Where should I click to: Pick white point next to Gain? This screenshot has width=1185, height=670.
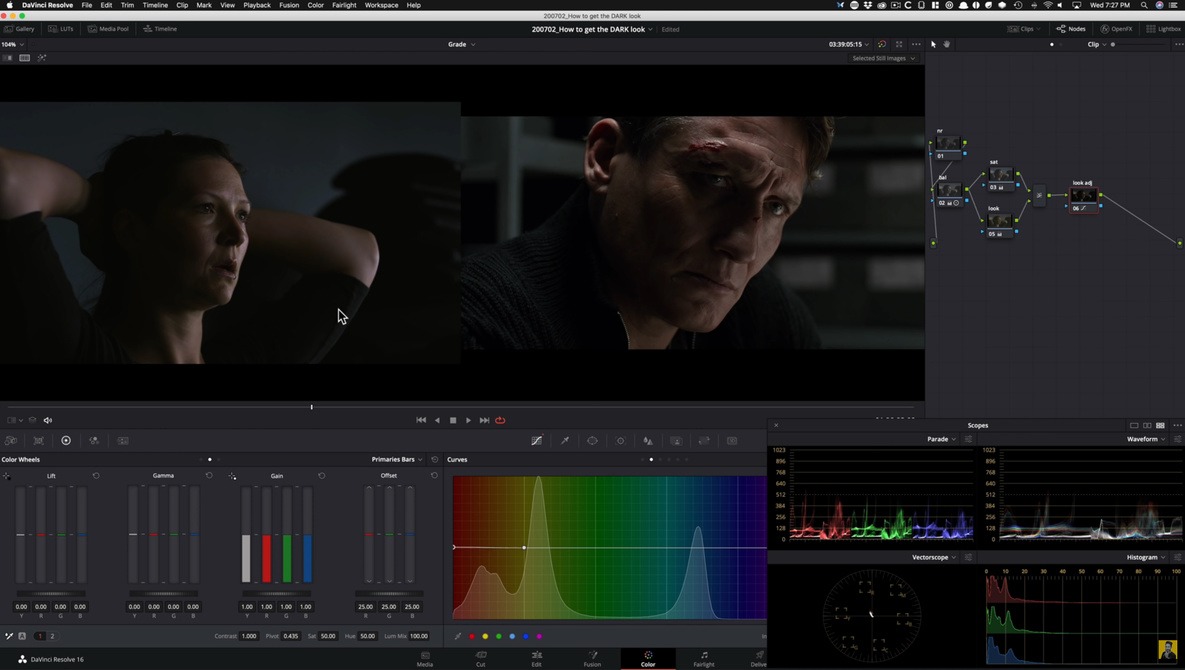(232, 476)
